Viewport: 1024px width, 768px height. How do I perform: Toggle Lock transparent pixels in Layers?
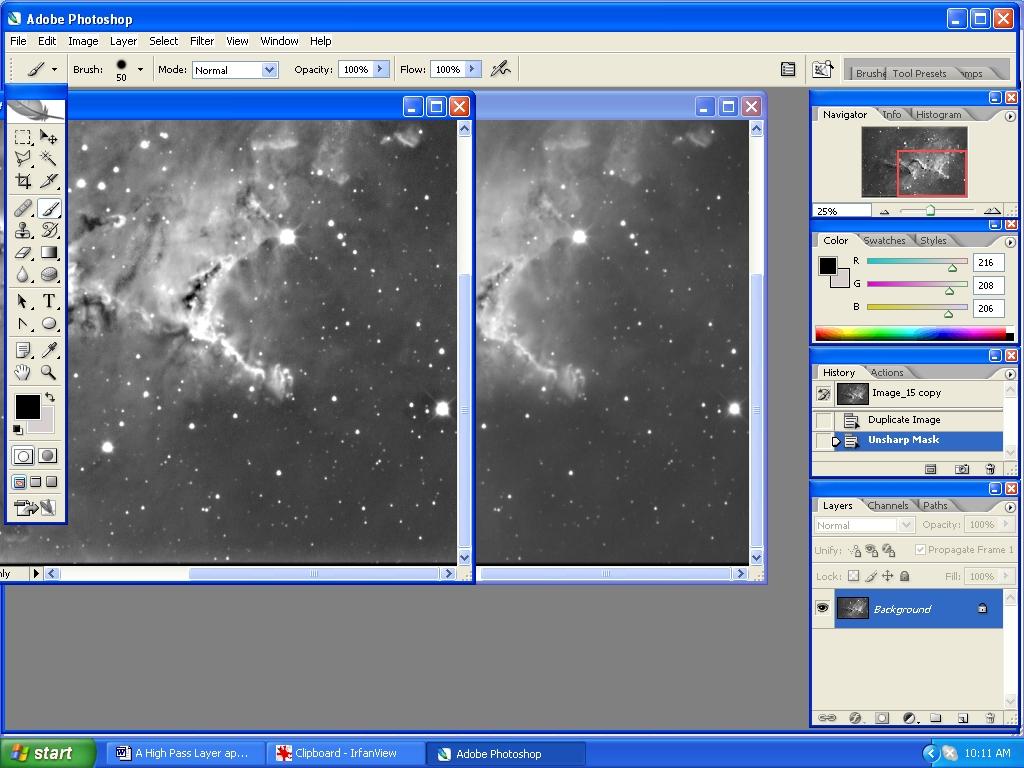click(854, 576)
